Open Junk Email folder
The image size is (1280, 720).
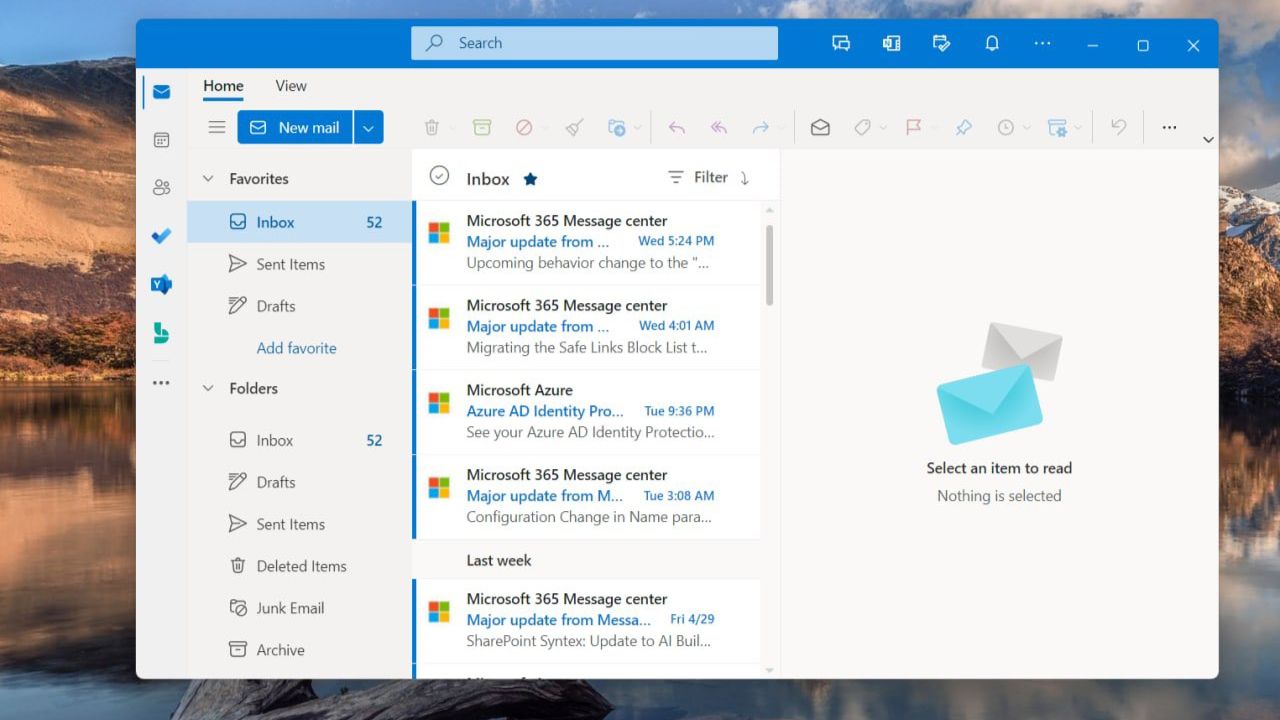[x=299, y=608]
